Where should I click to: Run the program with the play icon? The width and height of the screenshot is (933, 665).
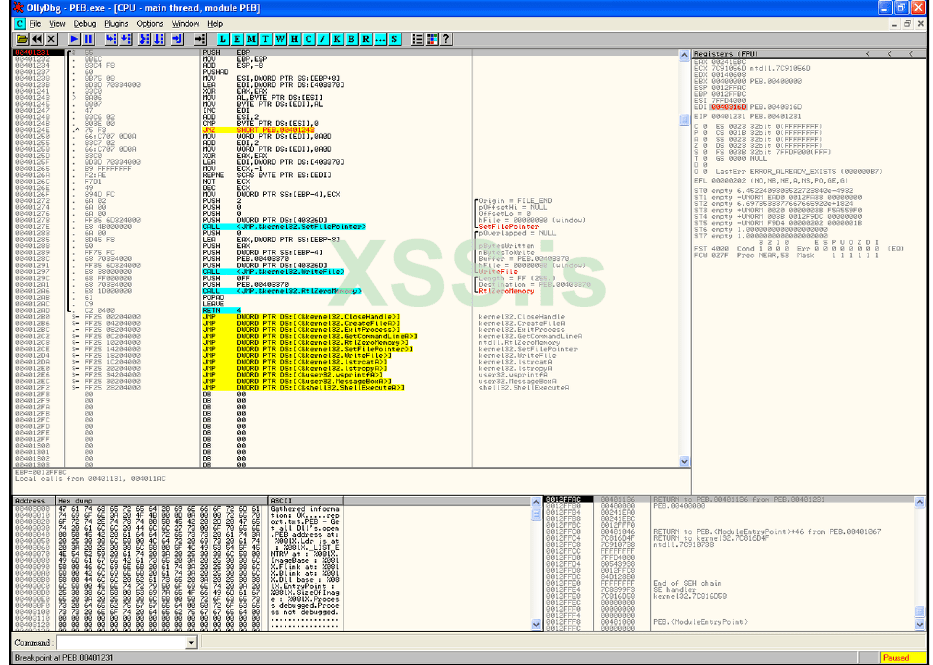pos(74,39)
